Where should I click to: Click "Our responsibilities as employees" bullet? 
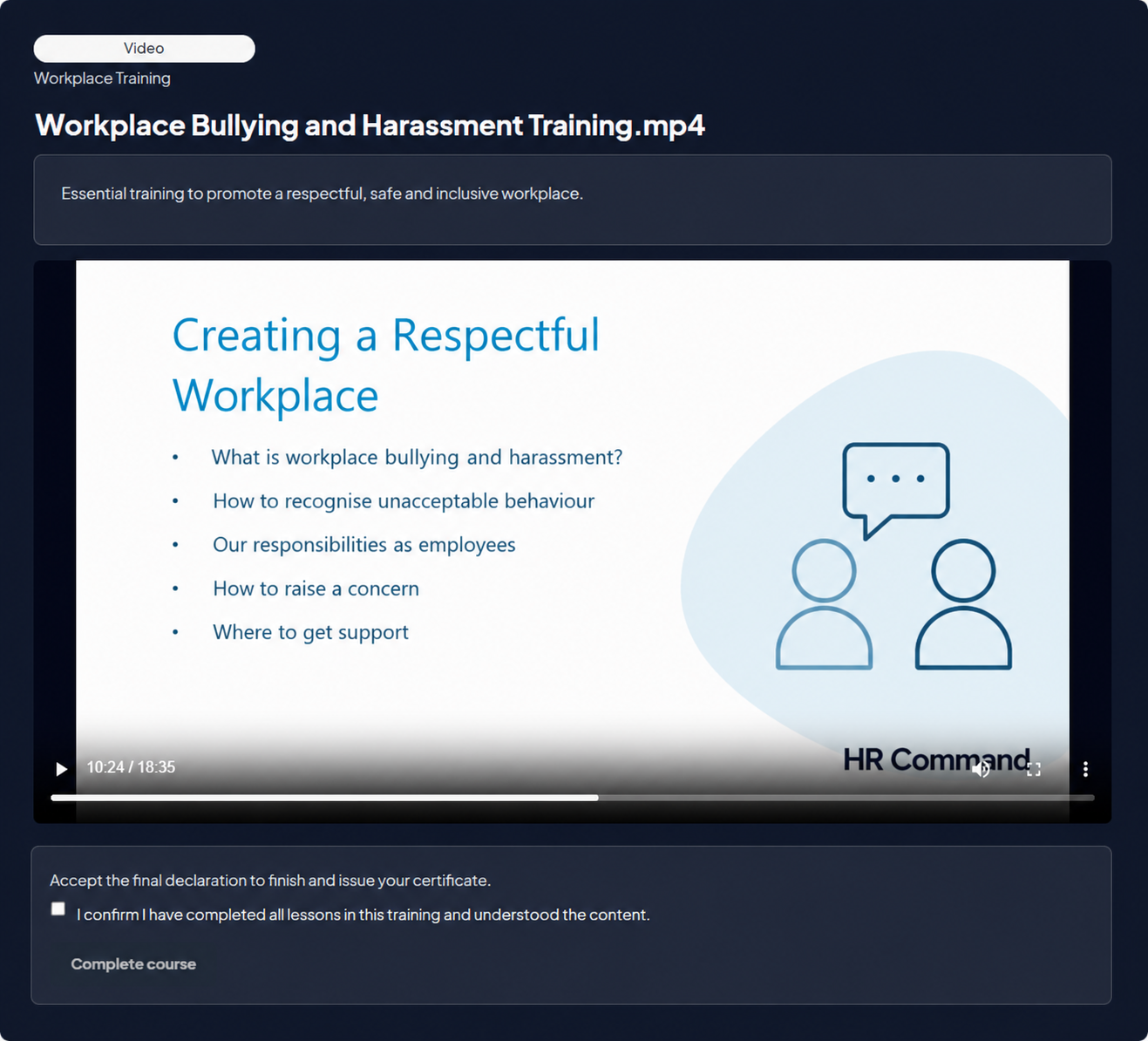point(364,545)
